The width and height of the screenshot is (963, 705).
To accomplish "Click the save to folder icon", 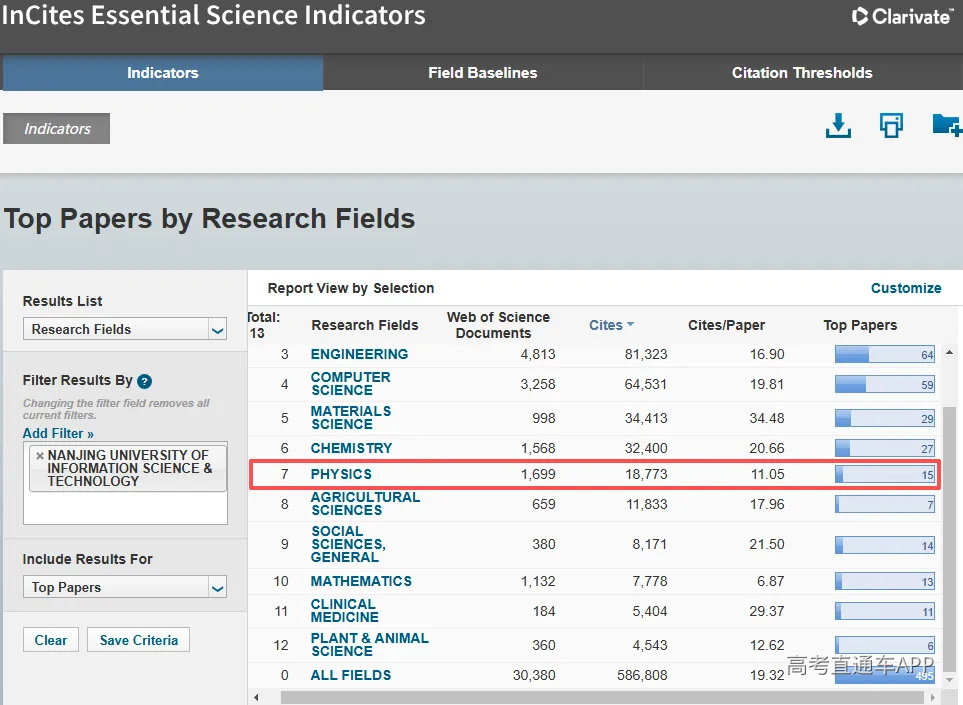I will point(946,125).
